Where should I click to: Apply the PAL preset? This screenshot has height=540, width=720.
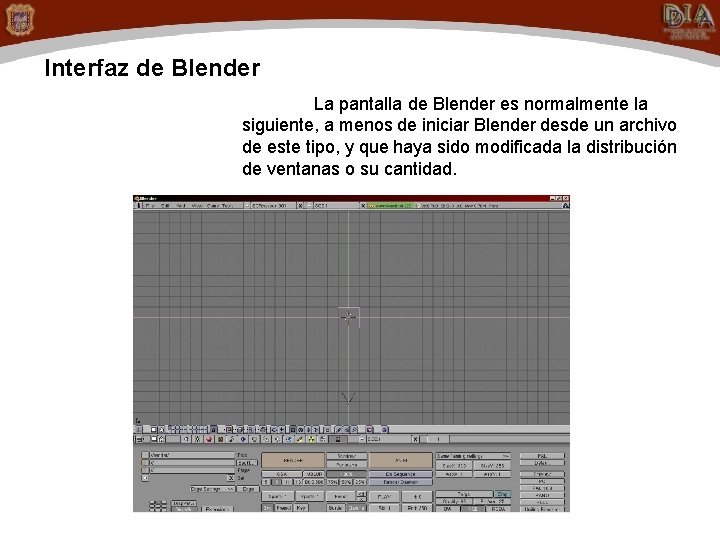pos(542,456)
